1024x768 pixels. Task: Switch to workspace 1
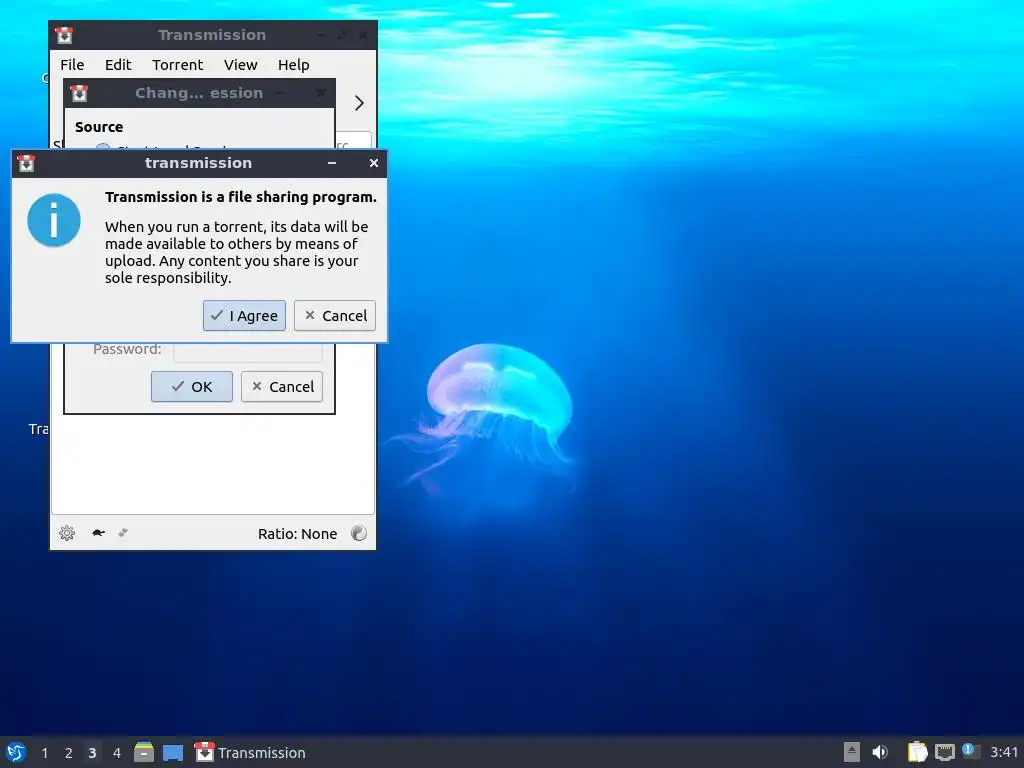(x=44, y=753)
